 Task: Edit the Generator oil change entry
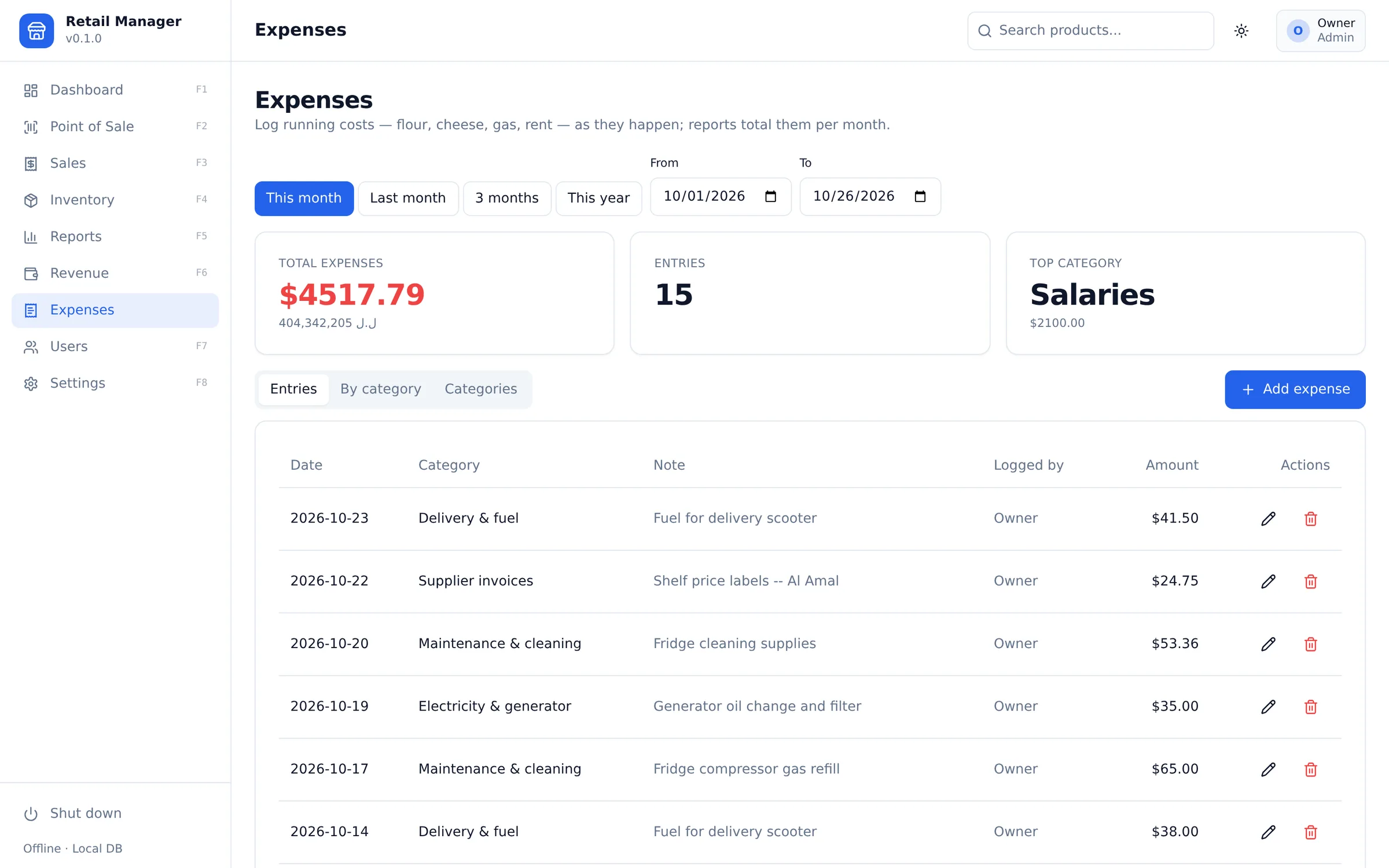1268,707
